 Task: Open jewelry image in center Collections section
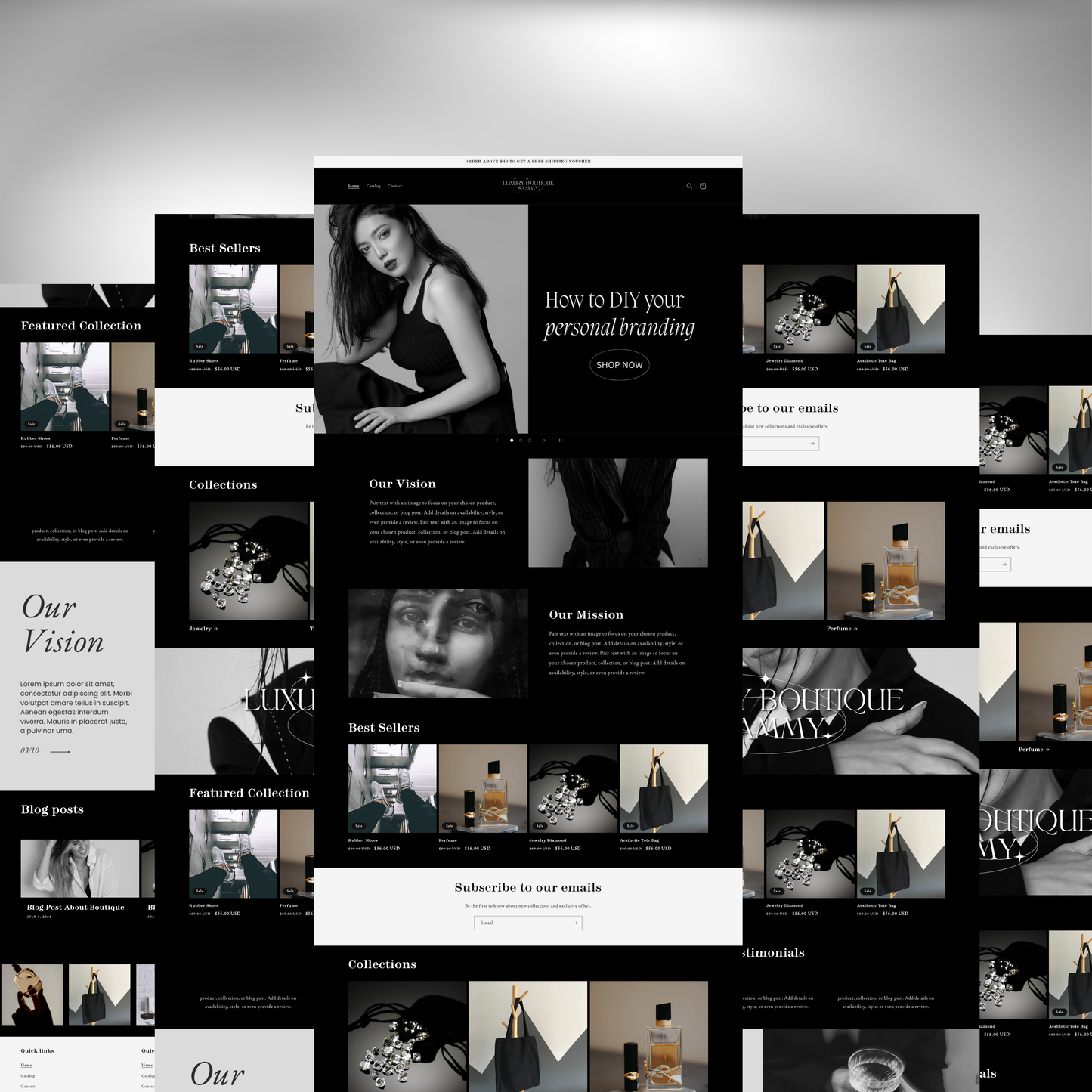coord(407,1036)
